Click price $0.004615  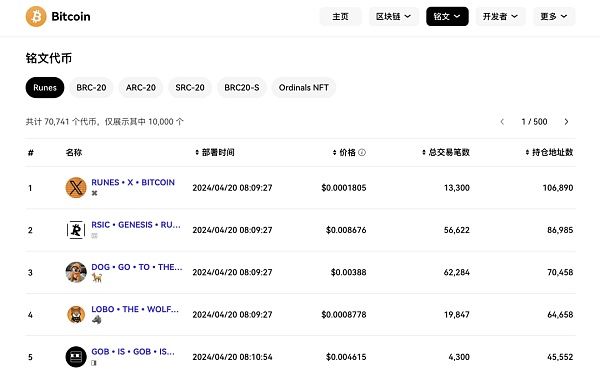tap(346, 357)
